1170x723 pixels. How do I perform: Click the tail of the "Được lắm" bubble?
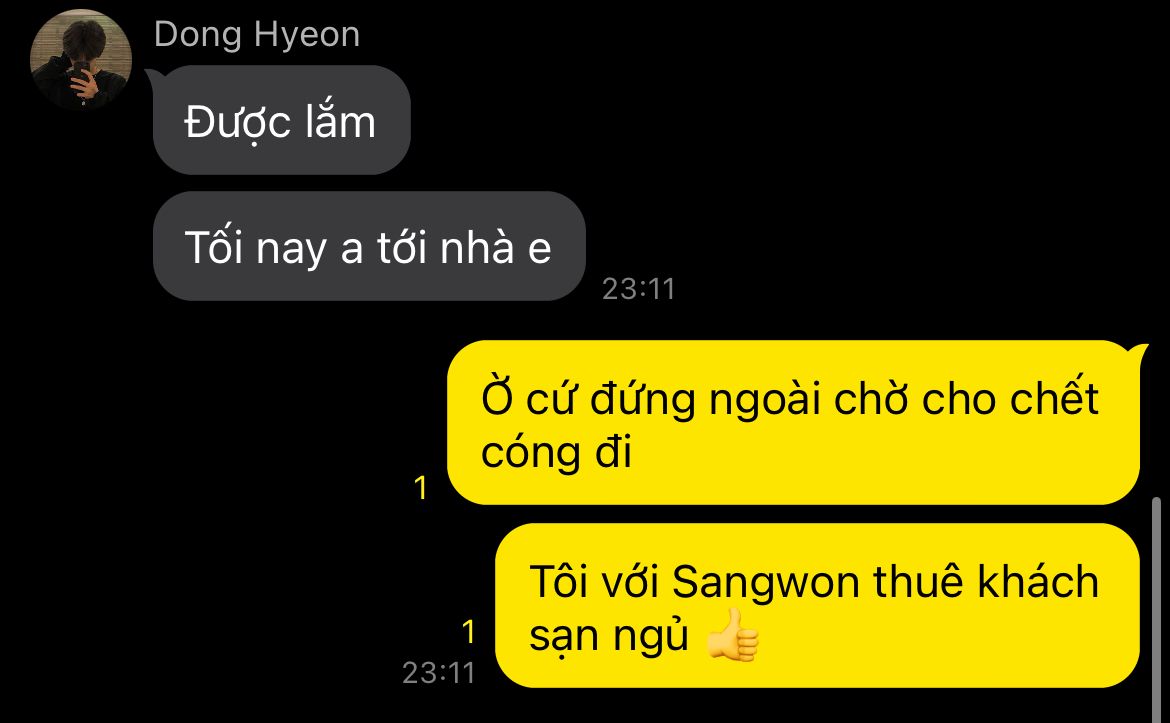(152, 77)
